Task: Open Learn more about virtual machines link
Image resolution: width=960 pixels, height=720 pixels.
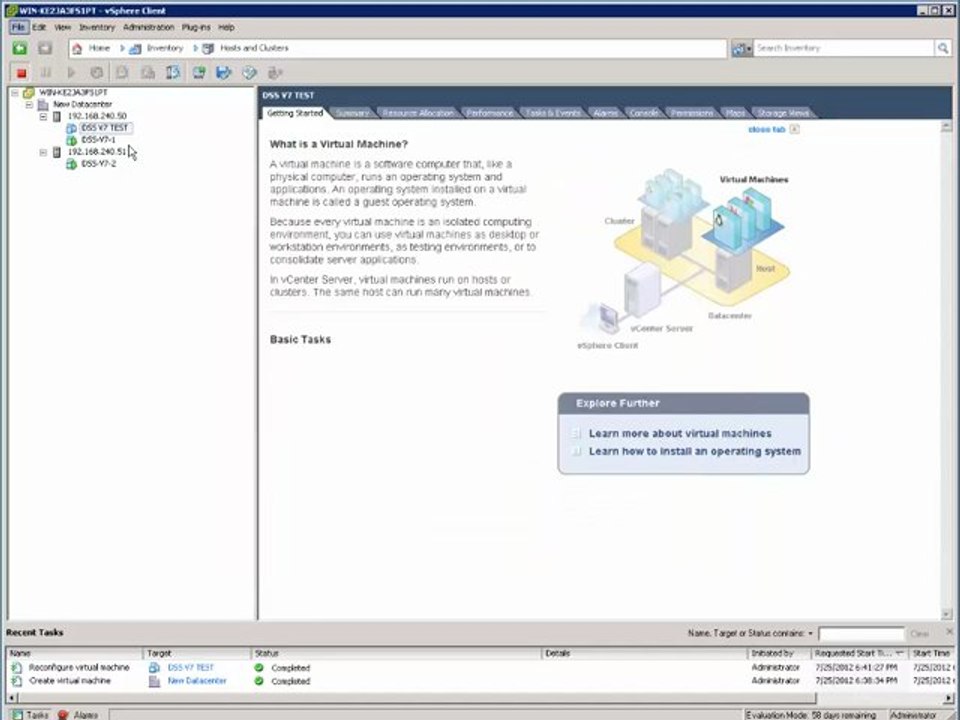Action: pos(680,433)
